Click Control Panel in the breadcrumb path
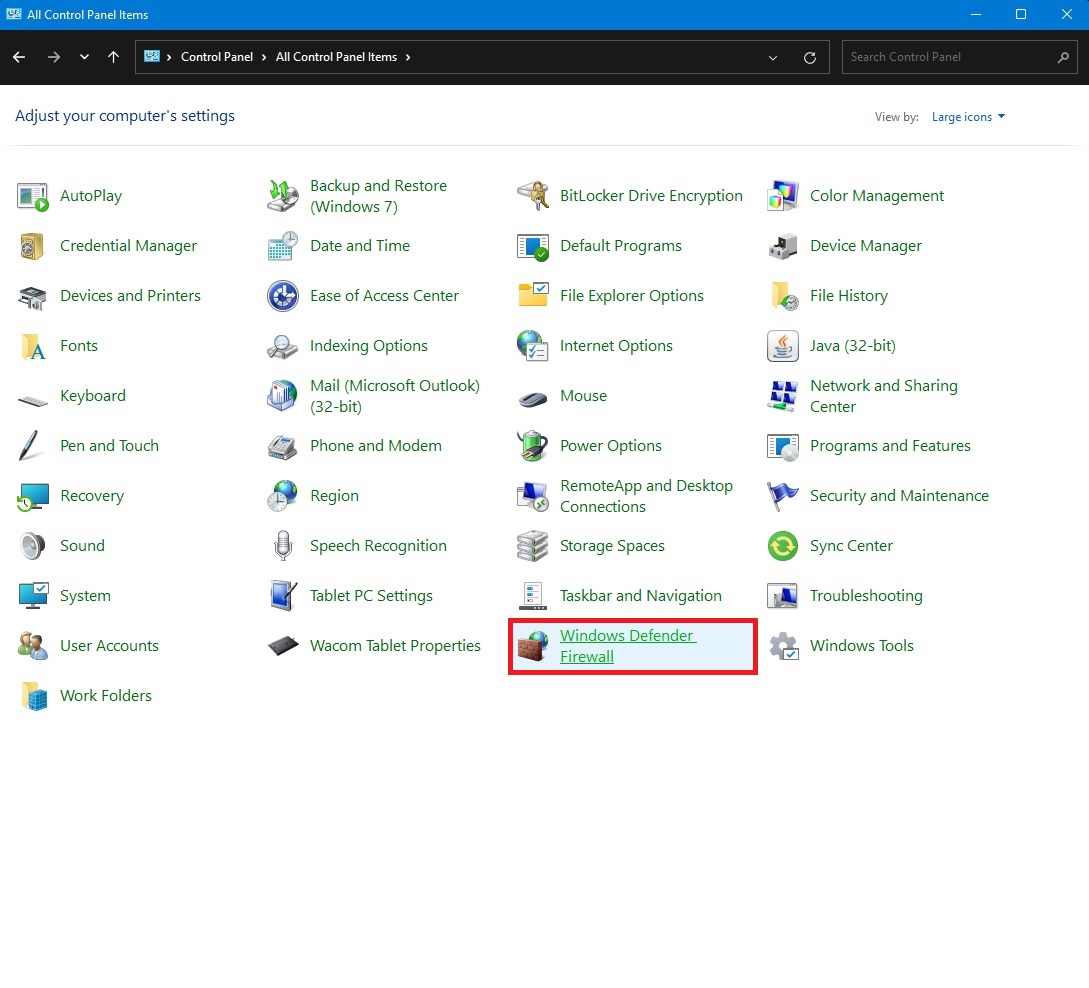Viewport: 1089px width, 988px height. tap(216, 57)
